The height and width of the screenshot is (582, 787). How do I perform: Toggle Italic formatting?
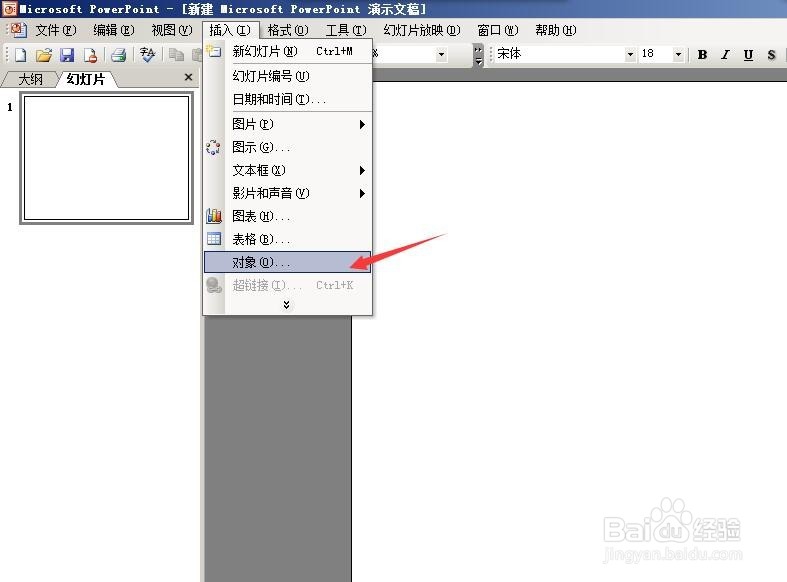pyautogui.click(x=725, y=55)
